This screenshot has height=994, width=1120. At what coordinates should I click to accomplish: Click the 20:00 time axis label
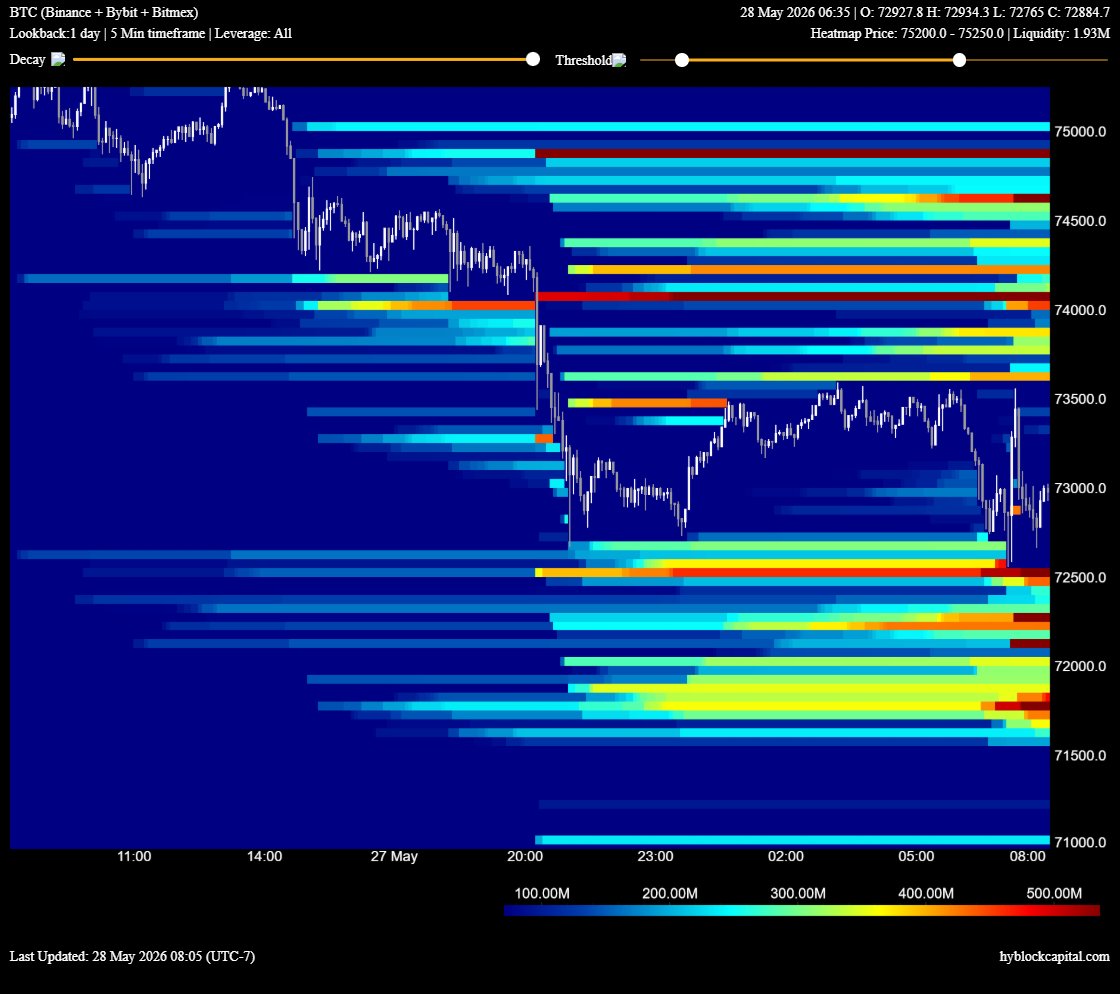525,856
